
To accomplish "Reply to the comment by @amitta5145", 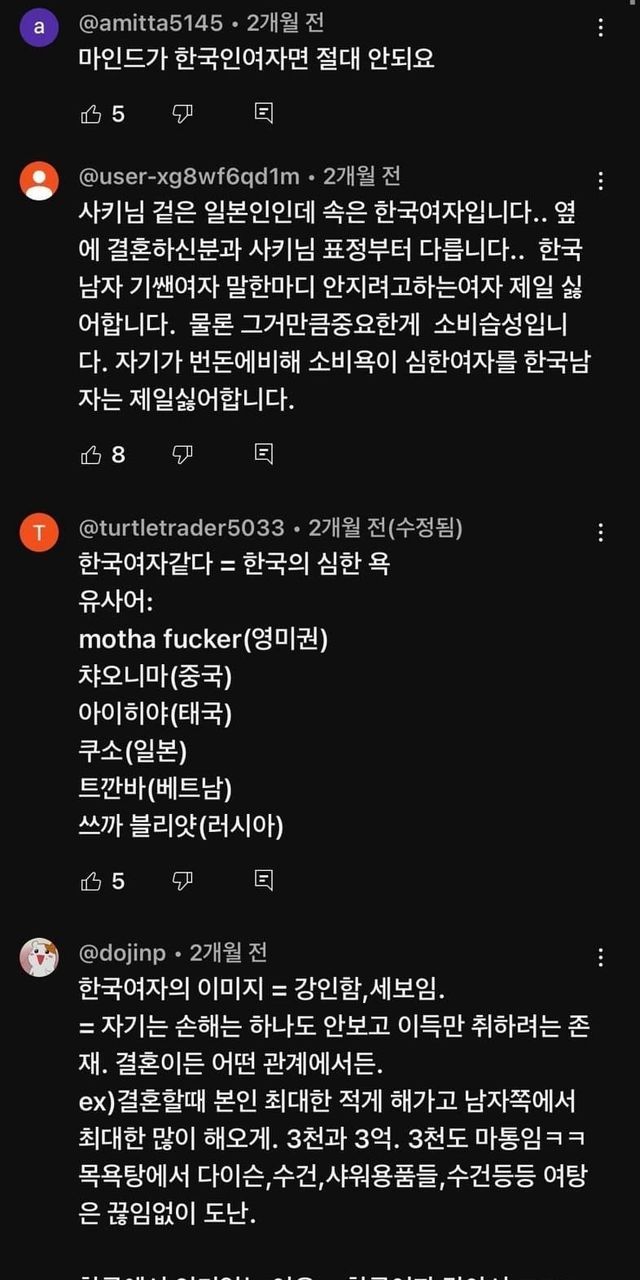I will (263, 114).
